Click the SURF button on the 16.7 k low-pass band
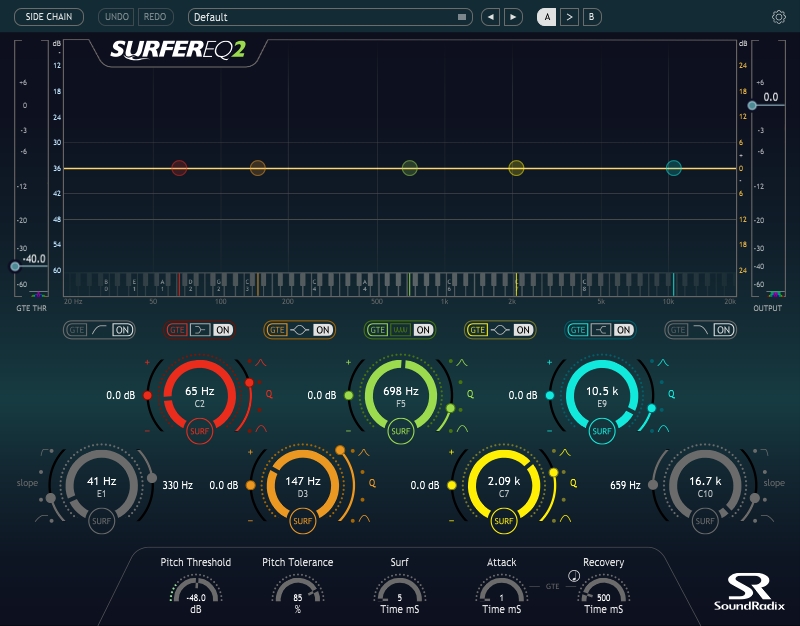Screen dimensions: 800x626 coord(705,521)
